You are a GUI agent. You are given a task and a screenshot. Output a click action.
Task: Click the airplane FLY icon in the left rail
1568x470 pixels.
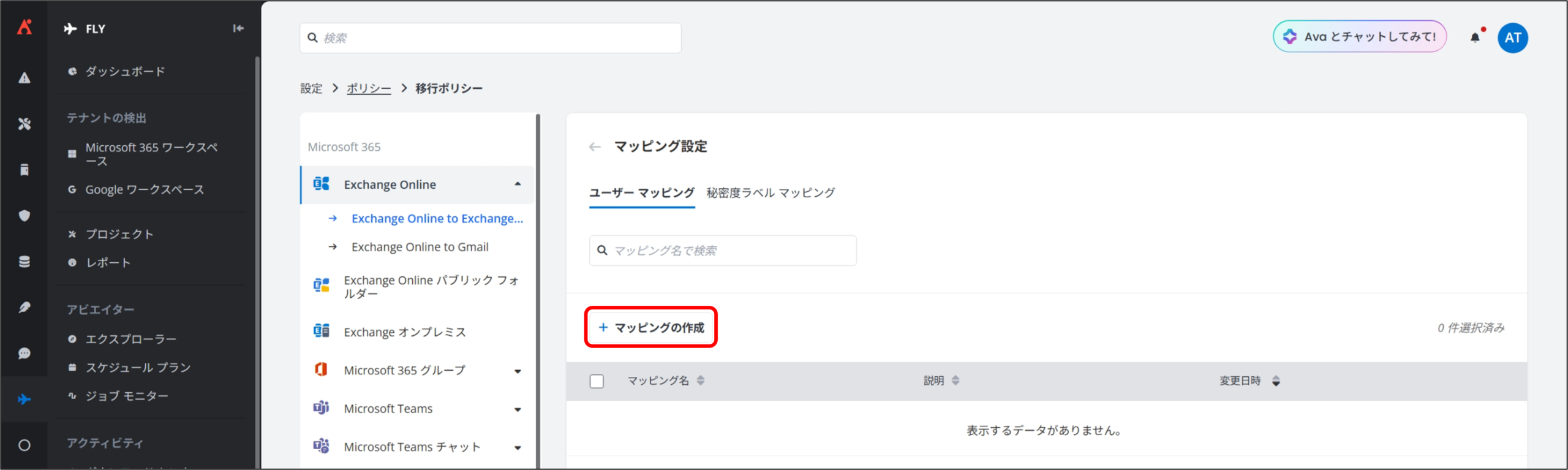tap(24, 400)
